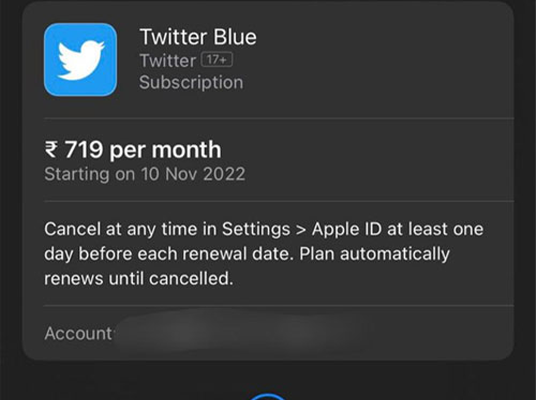The height and width of the screenshot is (400, 536).
Task: Tap the 'Apple ID' text
Action: (346, 229)
